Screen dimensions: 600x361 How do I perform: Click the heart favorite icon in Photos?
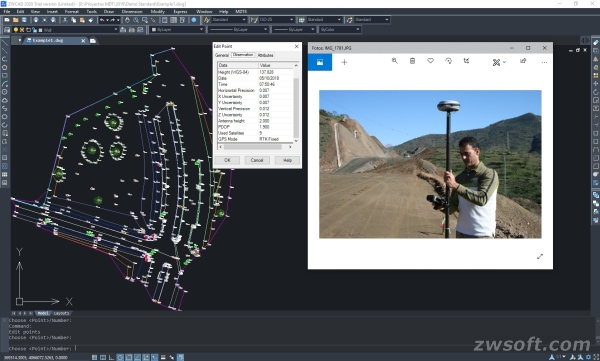pyautogui.click(x=430, y=61)
